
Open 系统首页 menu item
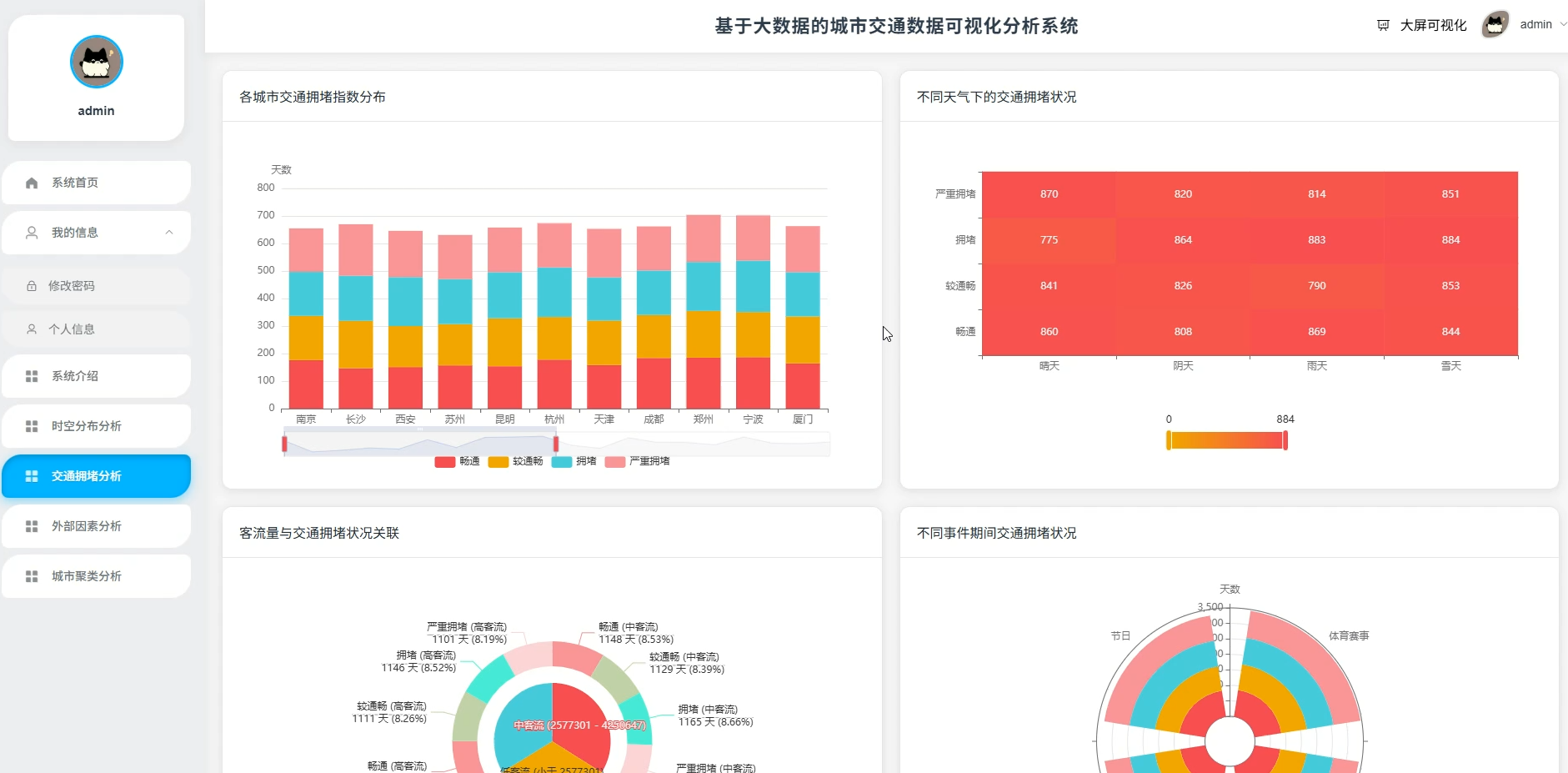(x=96, y=183)
